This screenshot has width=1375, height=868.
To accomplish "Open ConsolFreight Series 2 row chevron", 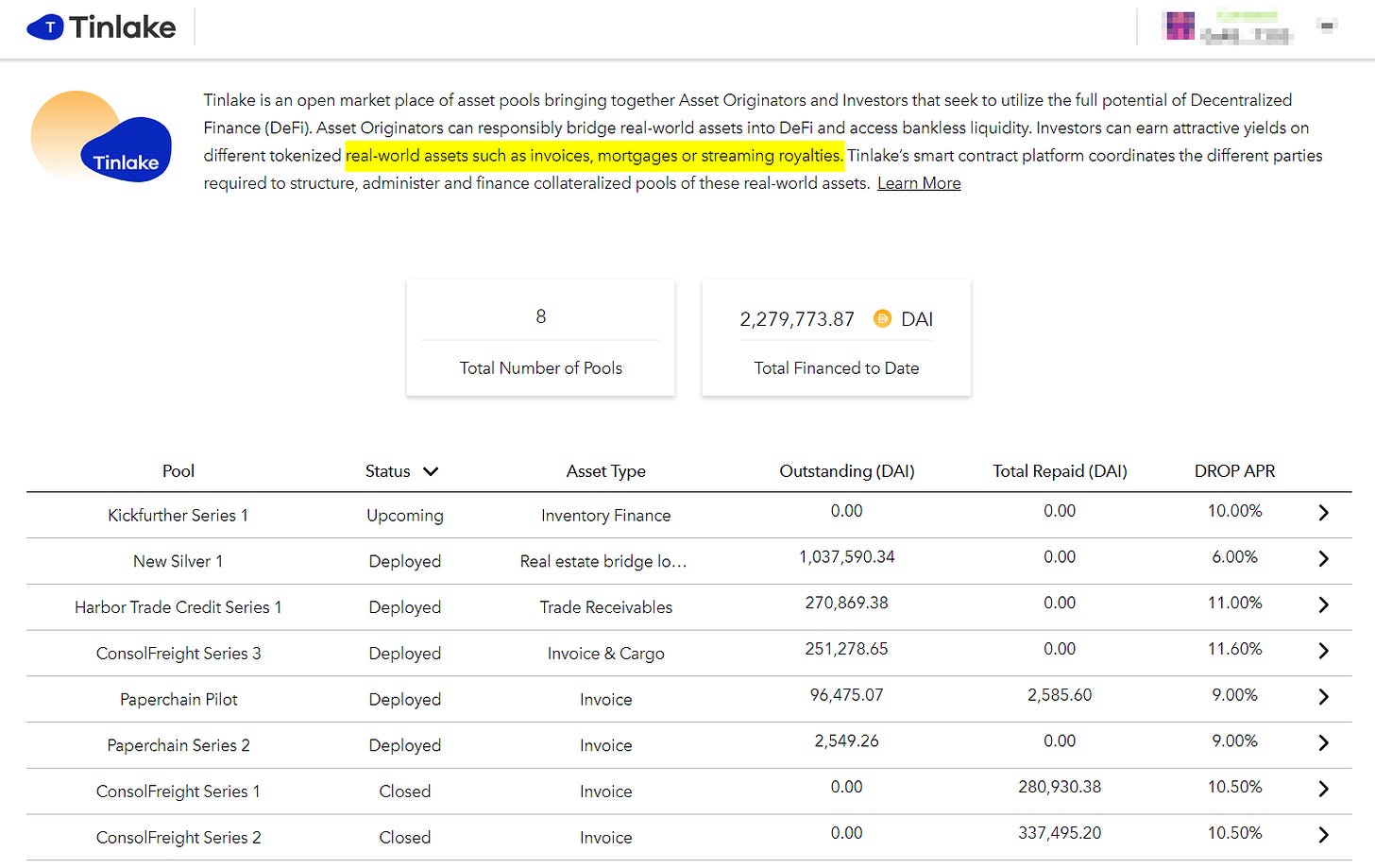I will (1323, 835).
